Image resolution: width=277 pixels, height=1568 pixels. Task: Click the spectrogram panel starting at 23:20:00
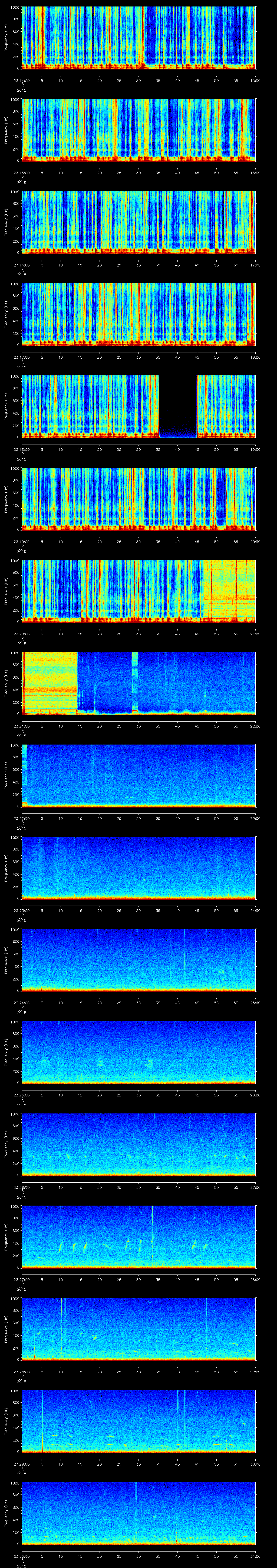[x=139, y=592]
